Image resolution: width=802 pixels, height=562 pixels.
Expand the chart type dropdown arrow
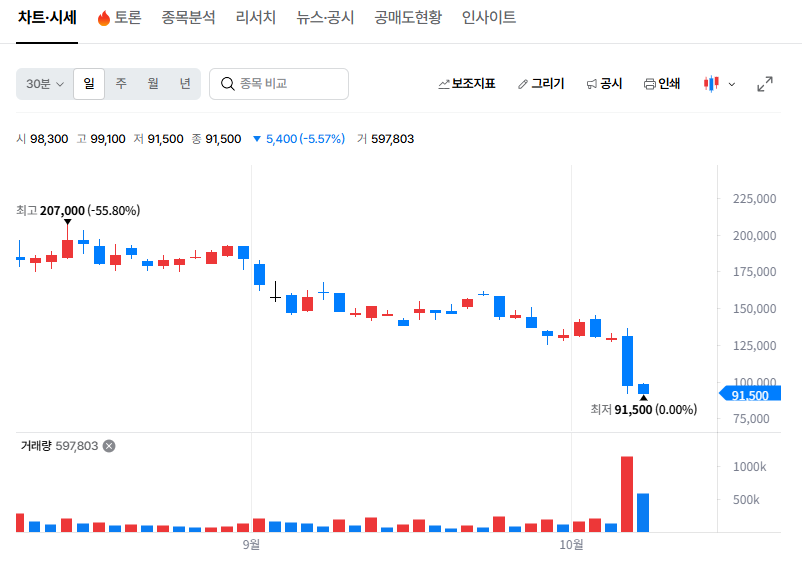pos(732,84)
